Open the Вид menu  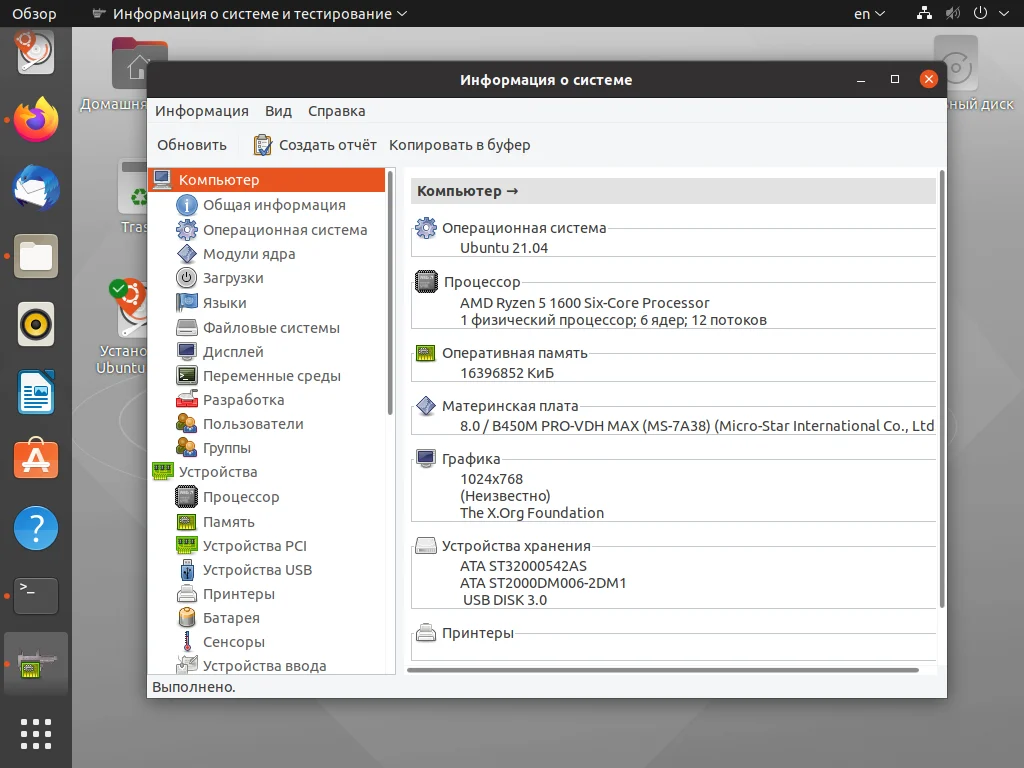point(278,110)
